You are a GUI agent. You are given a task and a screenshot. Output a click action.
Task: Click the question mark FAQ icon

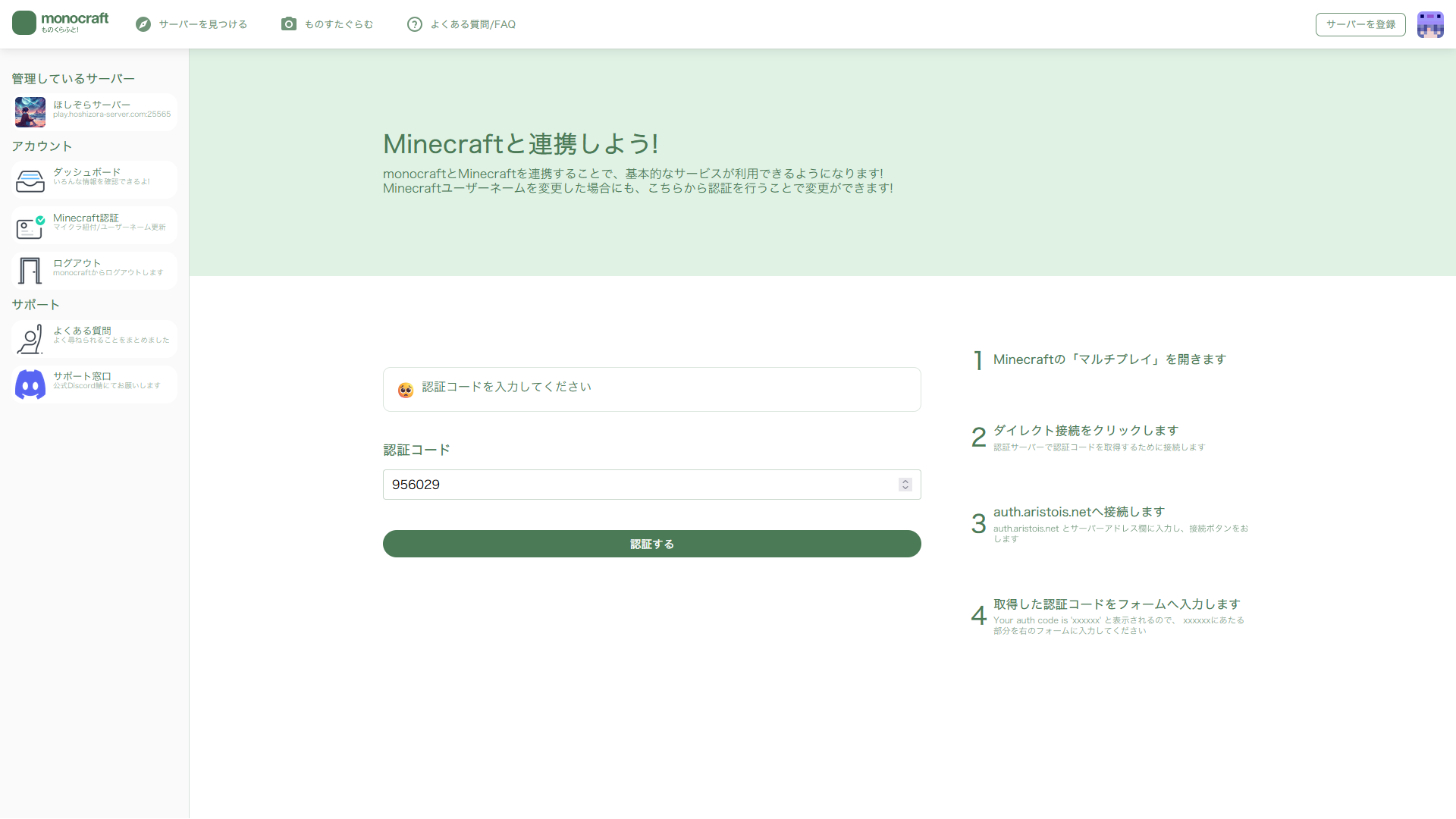(x=414, y=24)
